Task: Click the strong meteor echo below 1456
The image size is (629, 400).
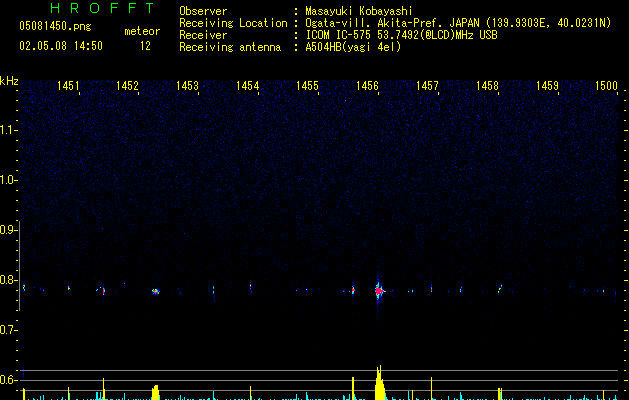Action: (378, 290)
